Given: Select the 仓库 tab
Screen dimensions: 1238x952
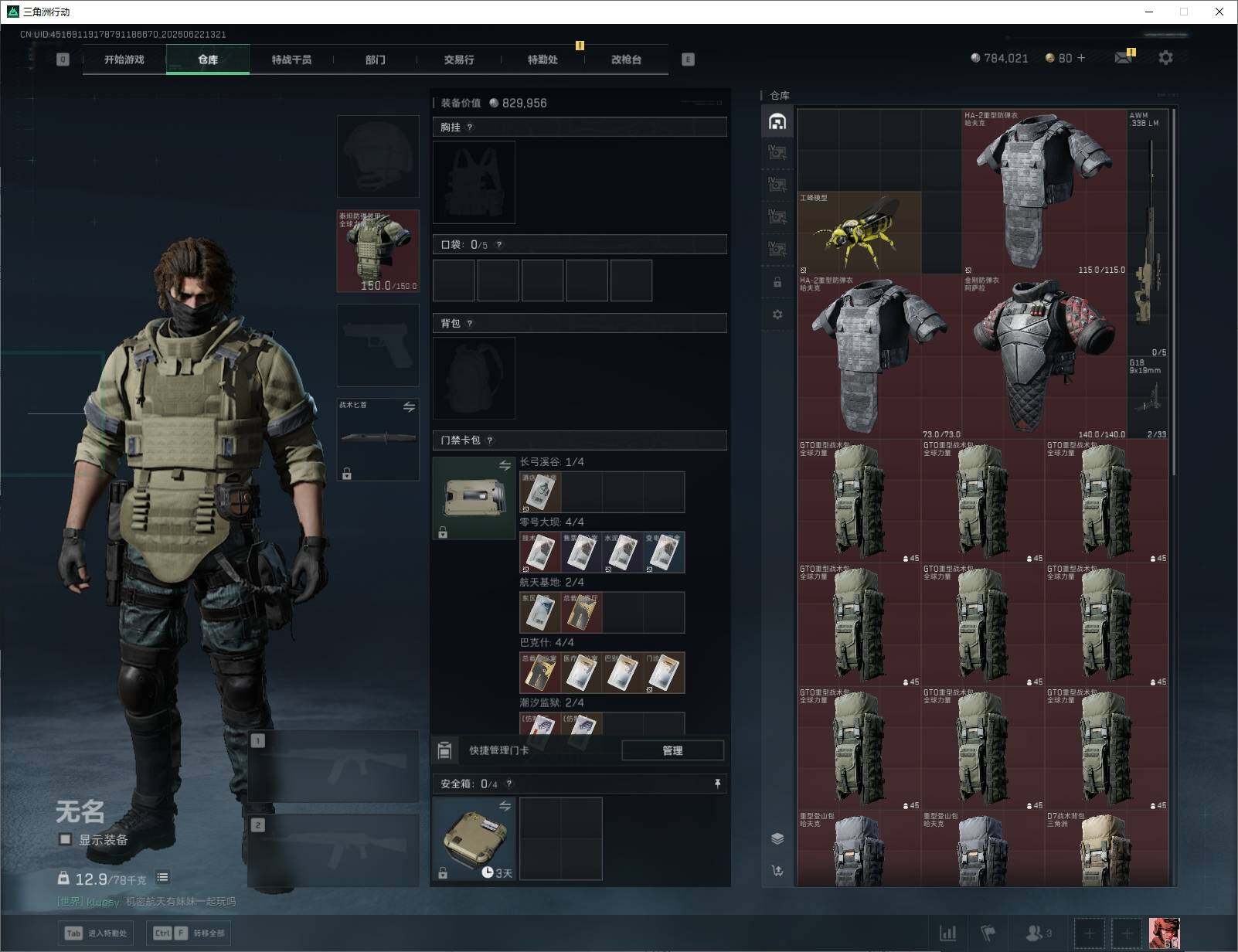Looking at the screenshot, I should [208, 59].
